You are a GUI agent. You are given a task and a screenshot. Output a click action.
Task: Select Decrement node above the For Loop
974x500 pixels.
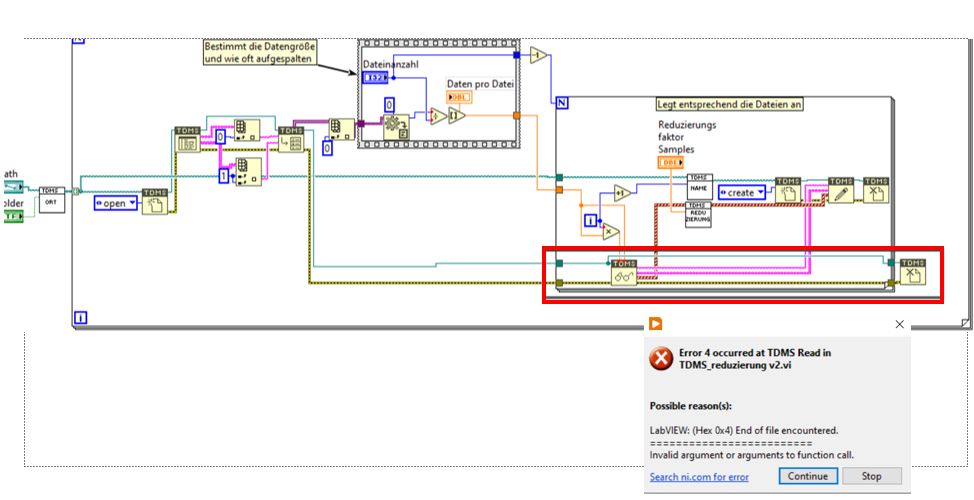(x=539, y=55)
